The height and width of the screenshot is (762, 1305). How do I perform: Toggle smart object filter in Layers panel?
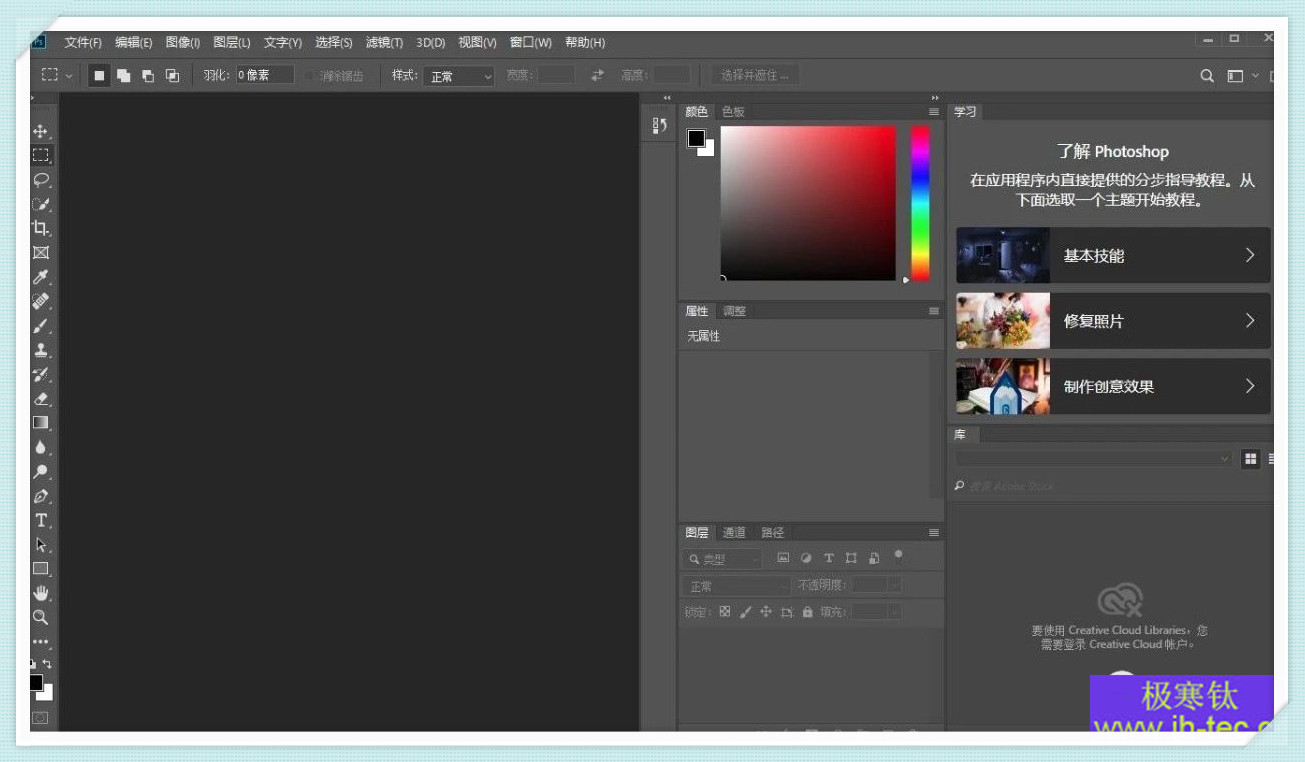click(x=874, y=558)
